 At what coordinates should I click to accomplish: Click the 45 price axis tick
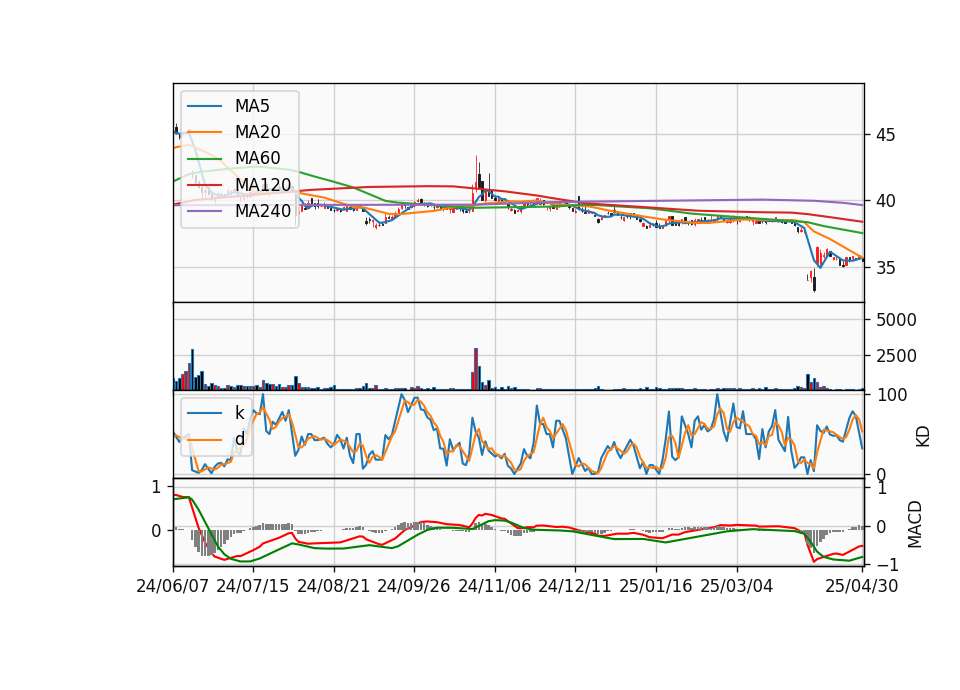click(885, 135)
